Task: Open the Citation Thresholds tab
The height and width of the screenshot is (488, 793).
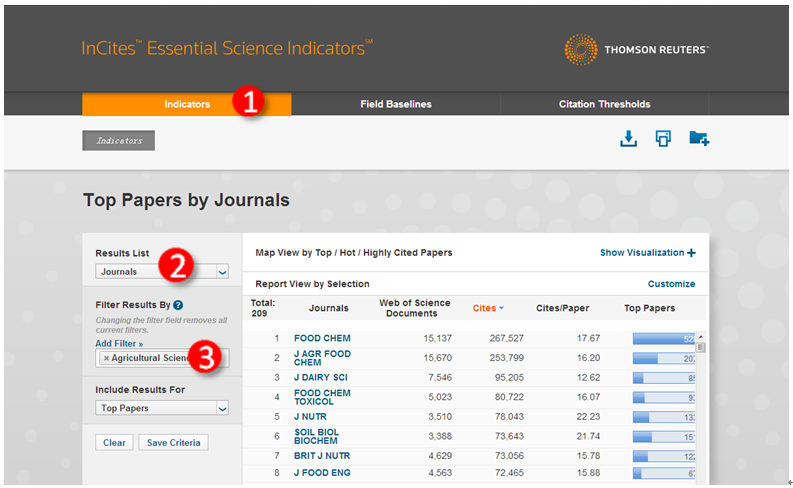Action: tap(604, 104)
